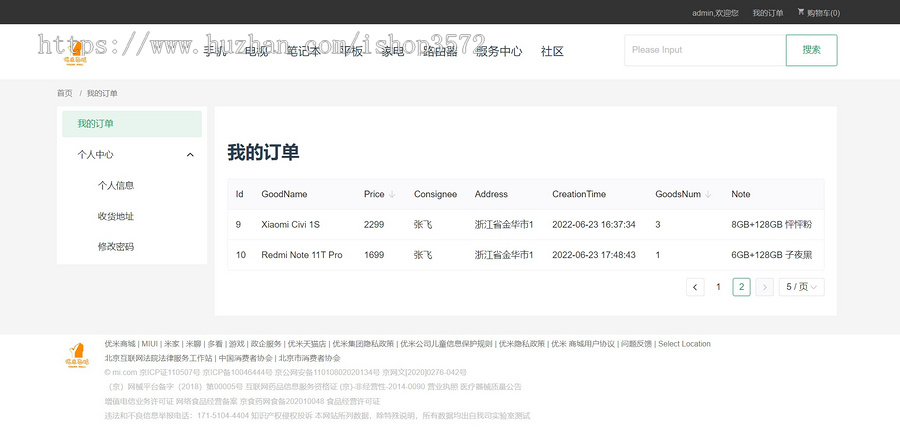Click the GoodName column header

(284, 194)
